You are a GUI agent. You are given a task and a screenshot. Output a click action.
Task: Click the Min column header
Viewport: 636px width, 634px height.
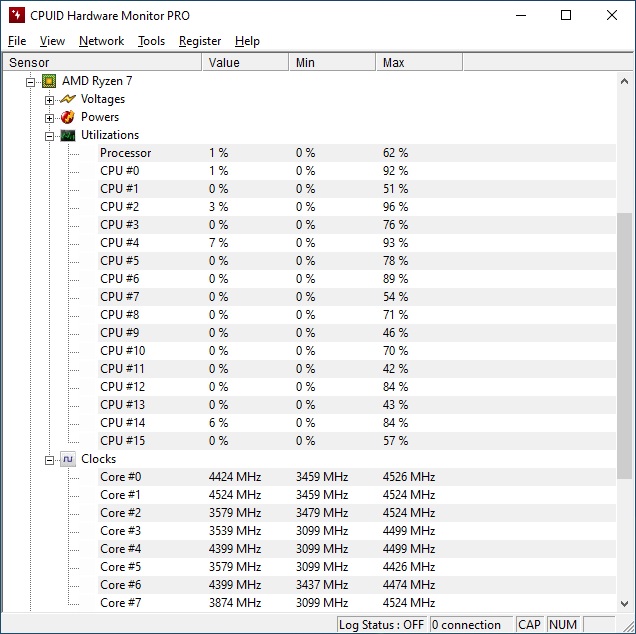click(332, 62)
